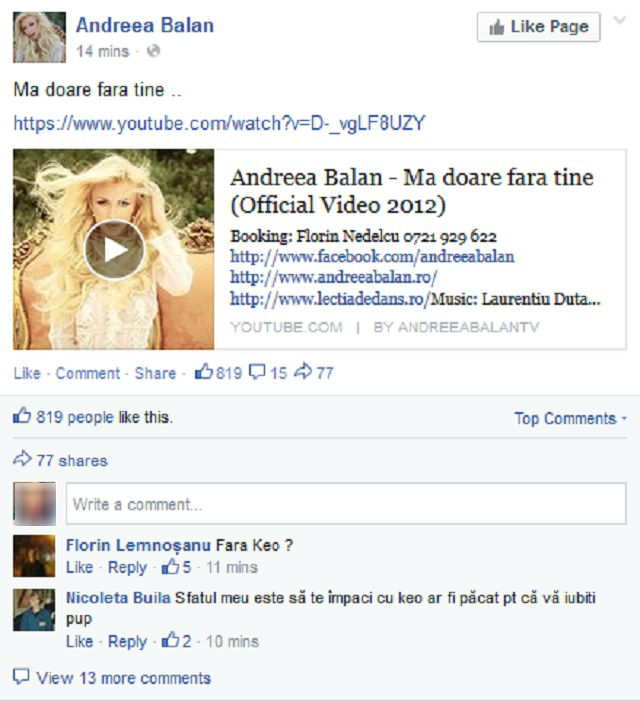Type in the Write a comment field
640x701 pixels.
pyautogui.click(x=345, y=504)
